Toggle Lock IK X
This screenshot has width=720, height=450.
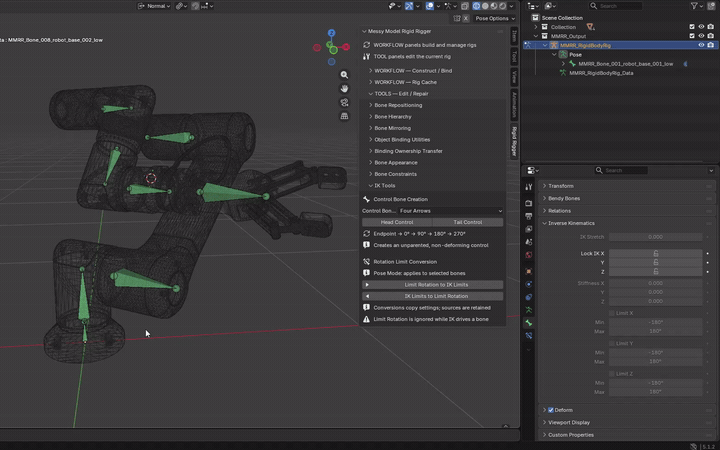click(x=655, y=253)
